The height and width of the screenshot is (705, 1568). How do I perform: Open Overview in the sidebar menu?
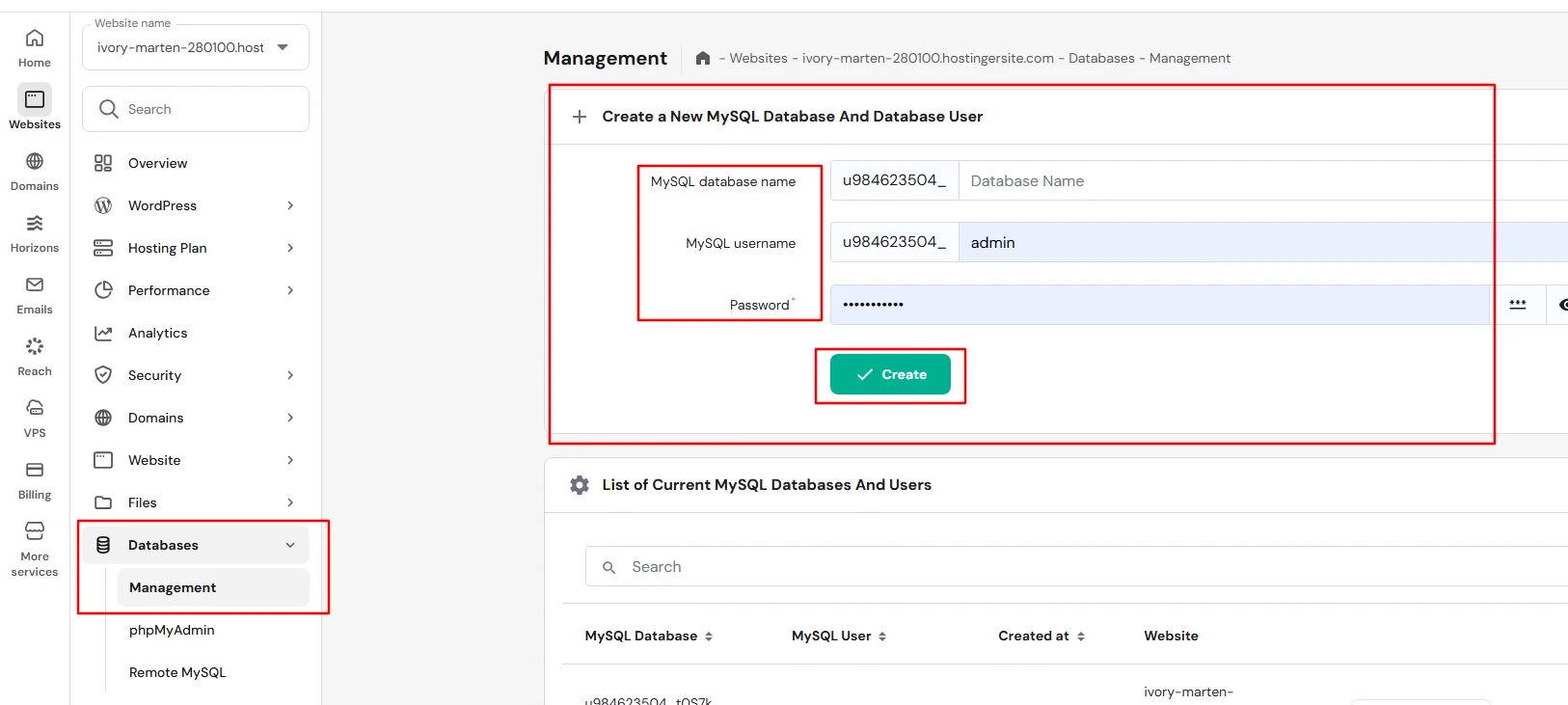coord(158,163)
